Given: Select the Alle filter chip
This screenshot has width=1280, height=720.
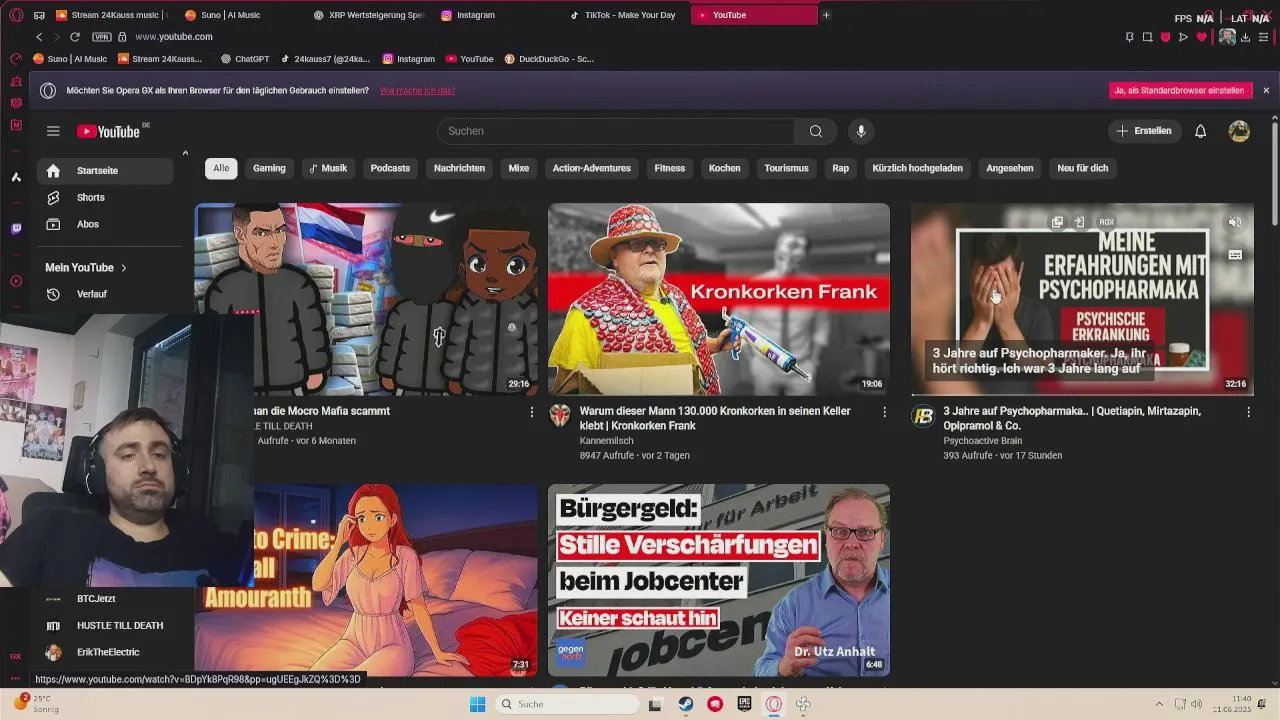Looking at the screenshot, I should pyautogui.click(x=221, y=168).
